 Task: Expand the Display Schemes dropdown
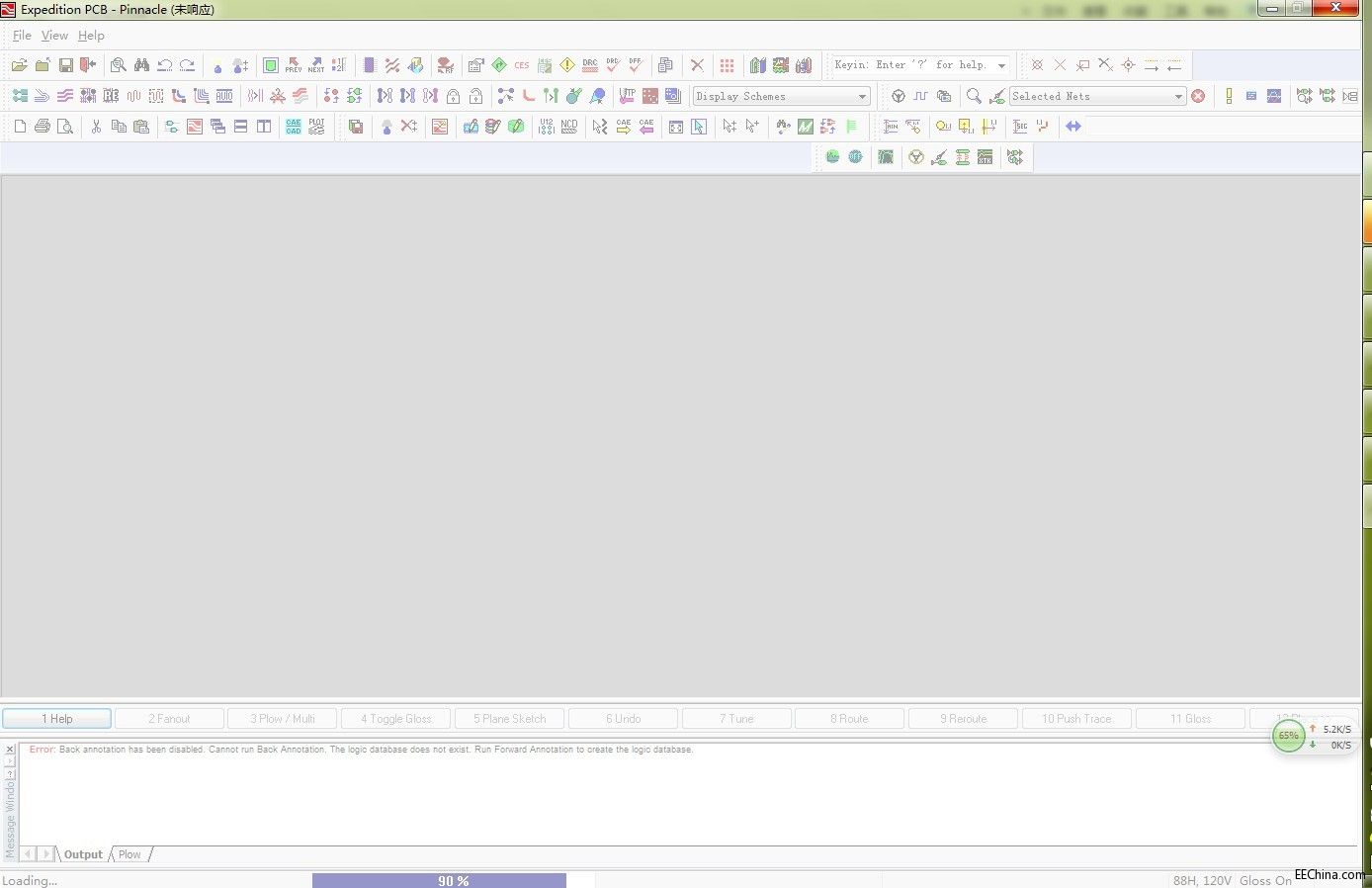point(862,97)
